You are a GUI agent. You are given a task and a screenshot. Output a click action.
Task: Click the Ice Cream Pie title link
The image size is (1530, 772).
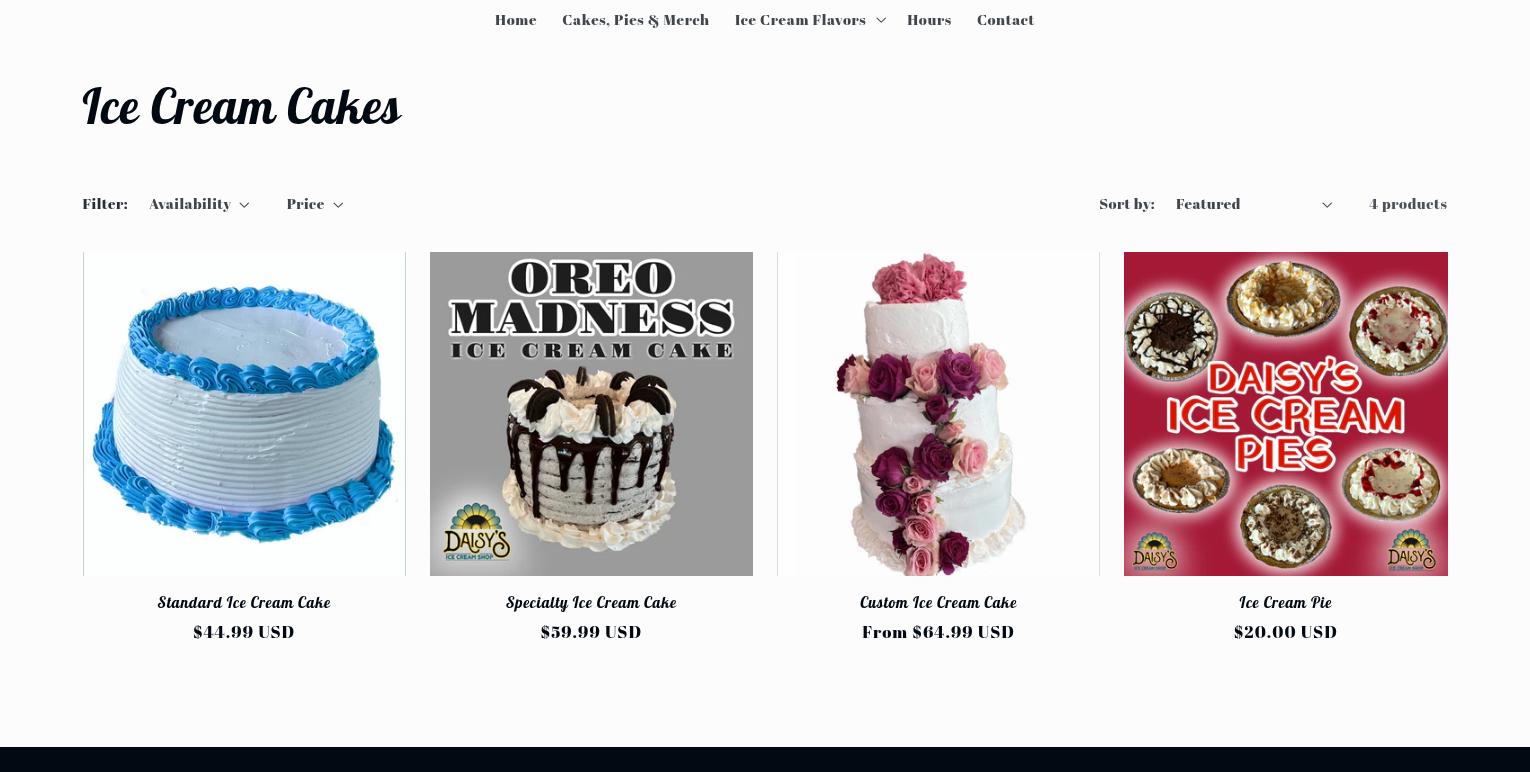(x=1285, y=602)
